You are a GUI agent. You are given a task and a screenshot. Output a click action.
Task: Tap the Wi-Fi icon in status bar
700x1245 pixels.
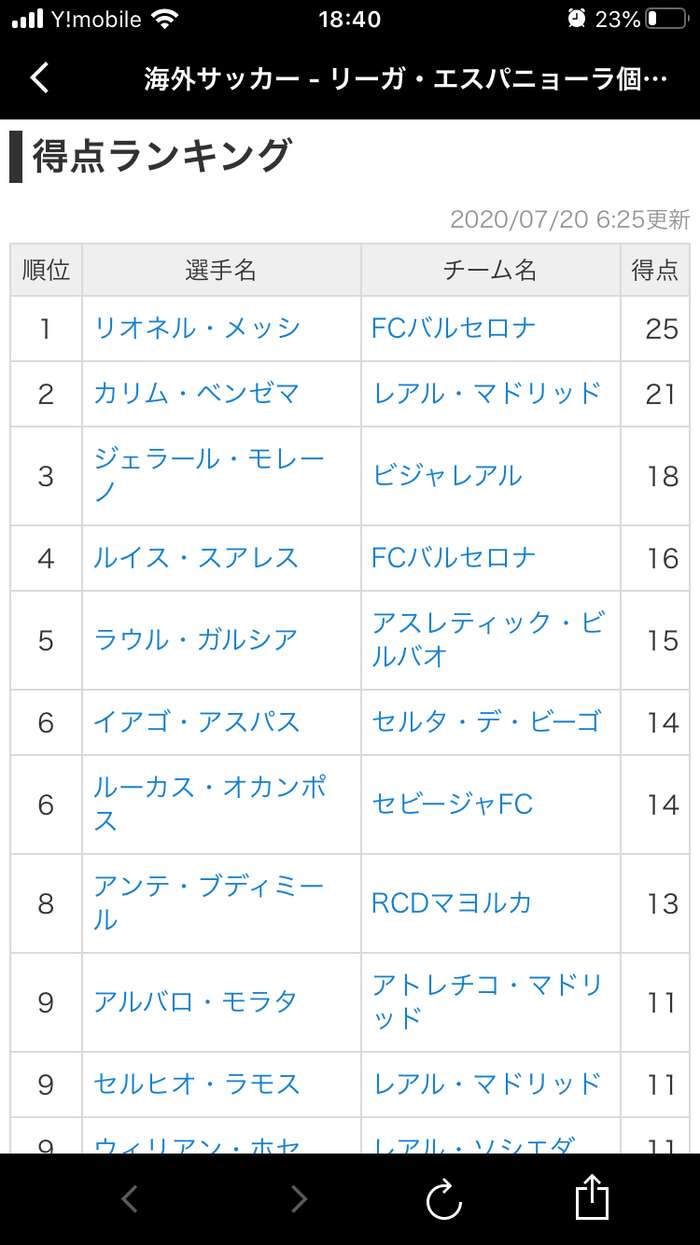point(165,19)
